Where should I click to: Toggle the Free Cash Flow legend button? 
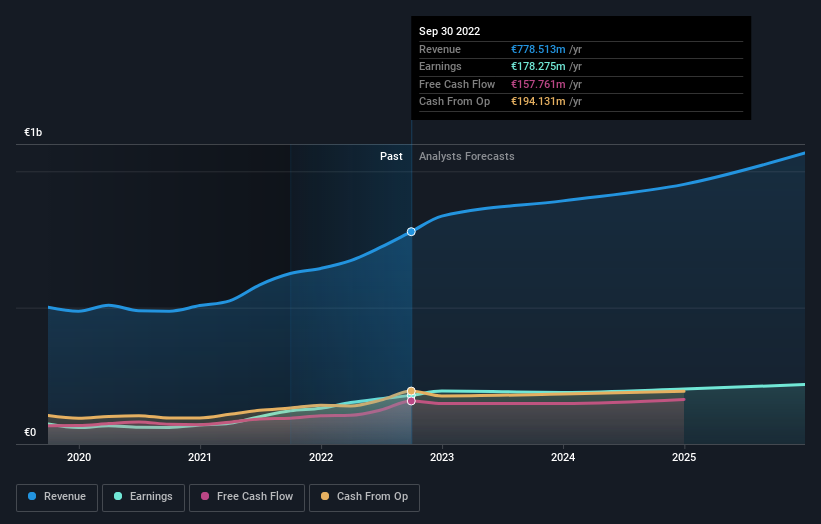pyautogui.click(x=247, y=497)
